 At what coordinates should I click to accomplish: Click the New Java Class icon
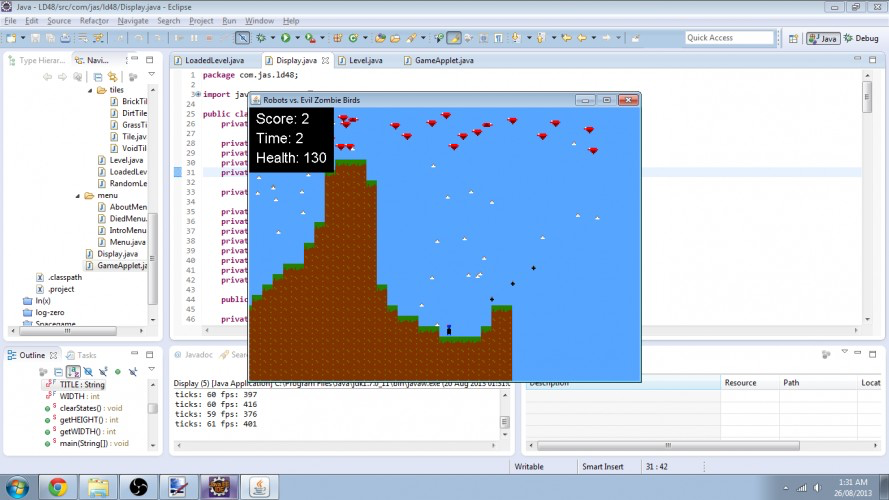point(353,38)
